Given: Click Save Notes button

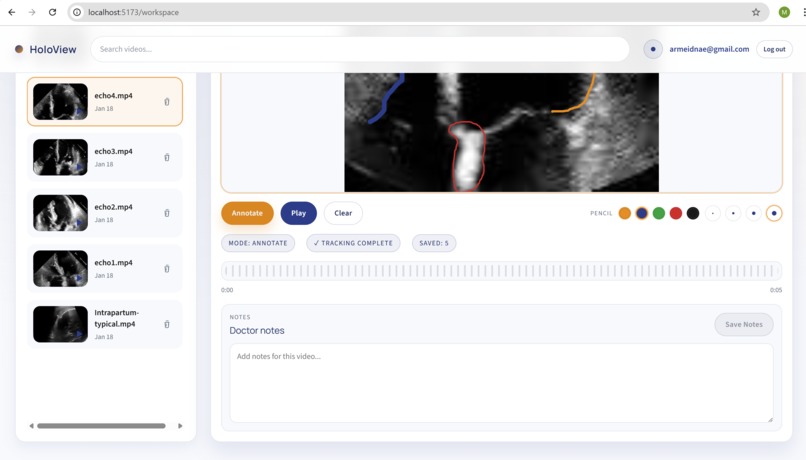Looking at the screenshot, I should pos(744,324).
